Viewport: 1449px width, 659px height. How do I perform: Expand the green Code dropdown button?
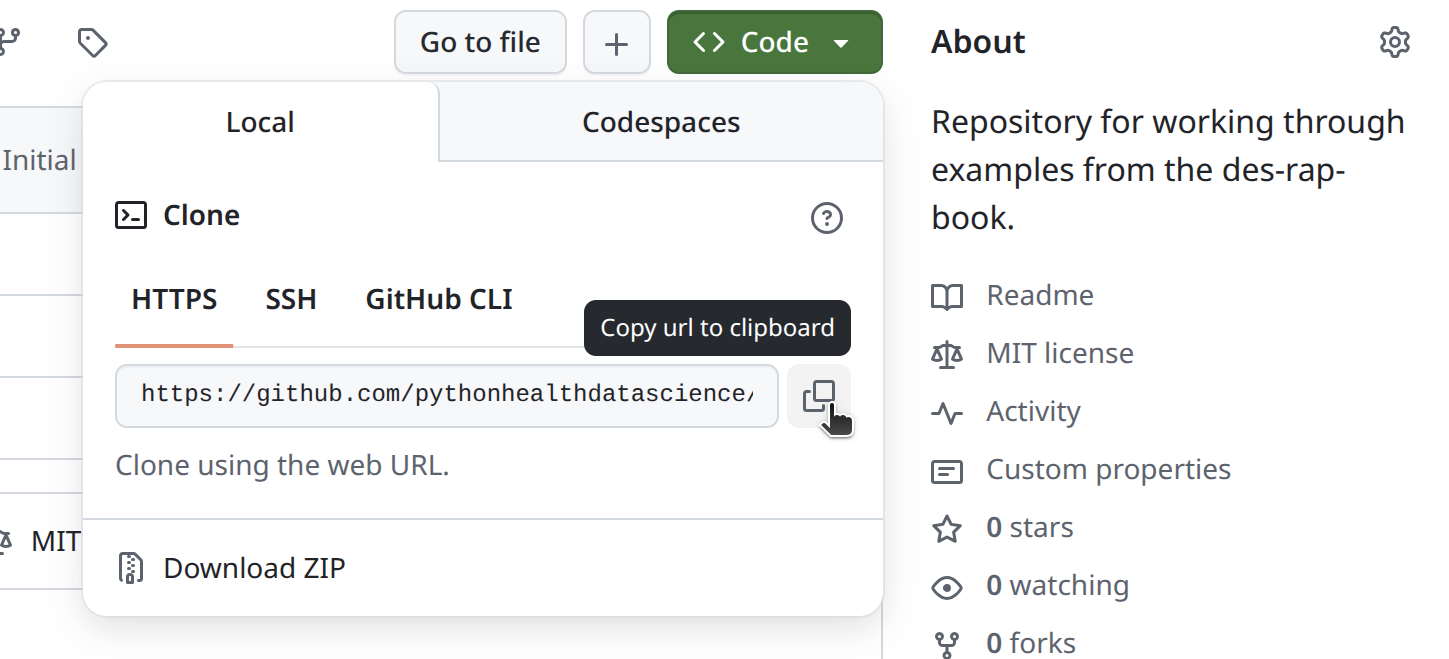click(774, 42)
